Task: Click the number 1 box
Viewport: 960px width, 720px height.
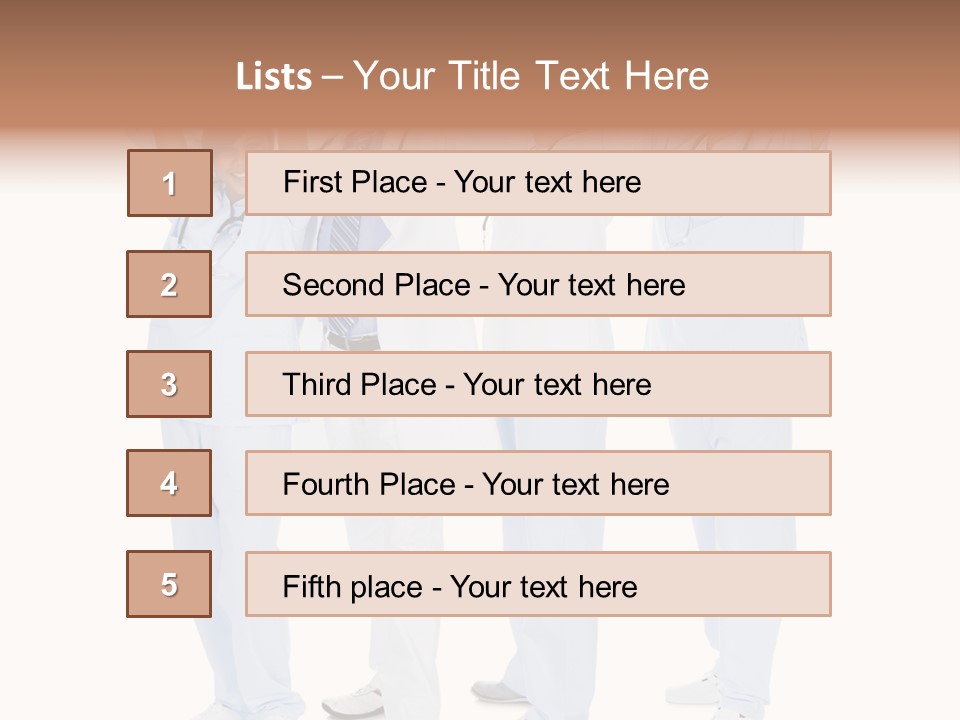Action: [170, 183]
